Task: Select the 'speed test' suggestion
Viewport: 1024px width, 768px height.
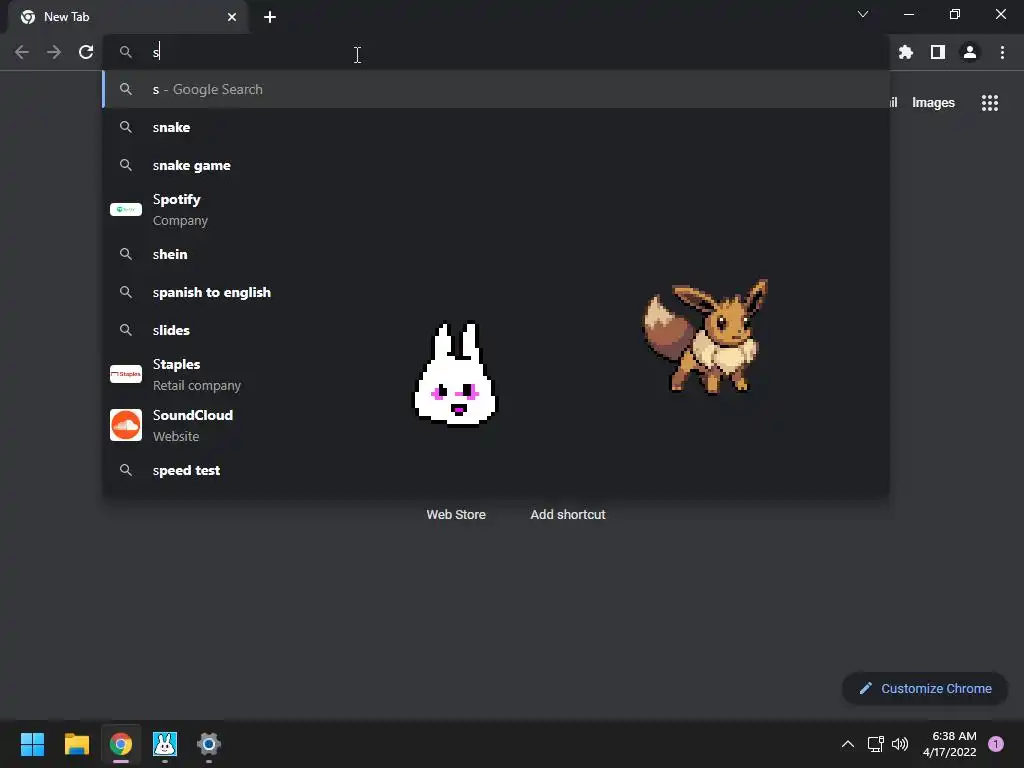Action: coord(496,470)
